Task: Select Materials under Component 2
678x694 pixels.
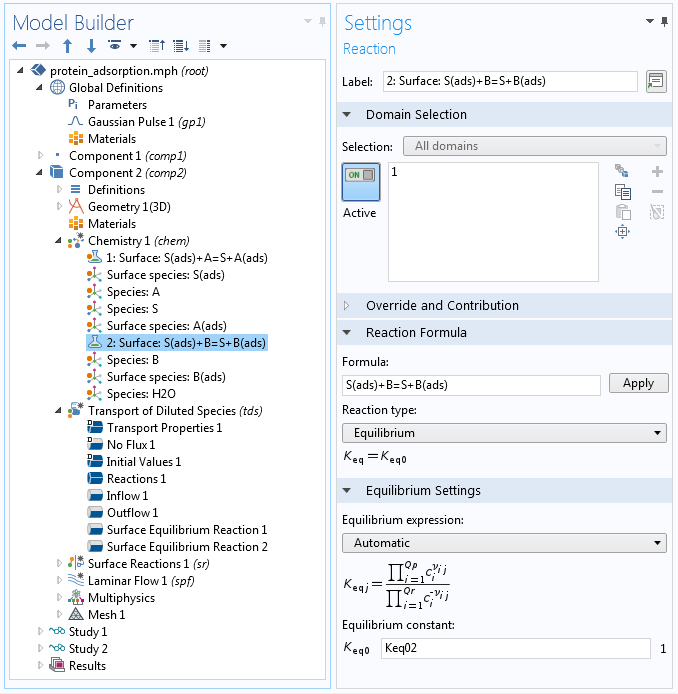Action: pos(112,224)
